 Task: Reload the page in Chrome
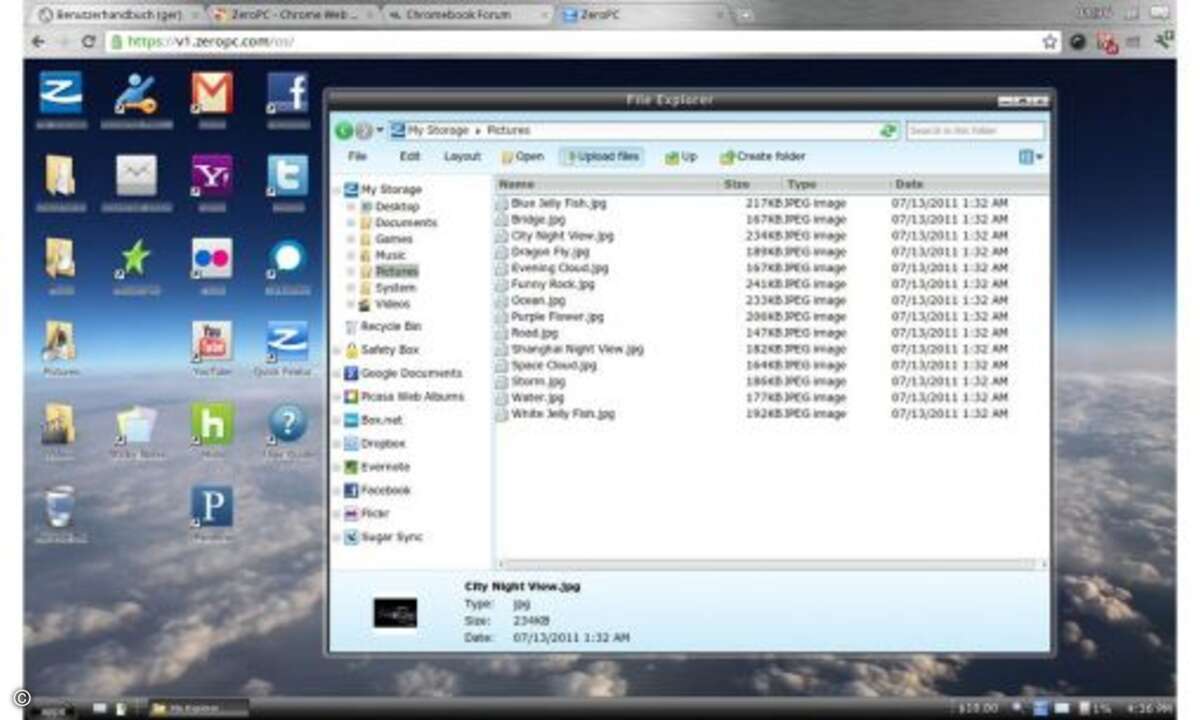coord(88,42)
